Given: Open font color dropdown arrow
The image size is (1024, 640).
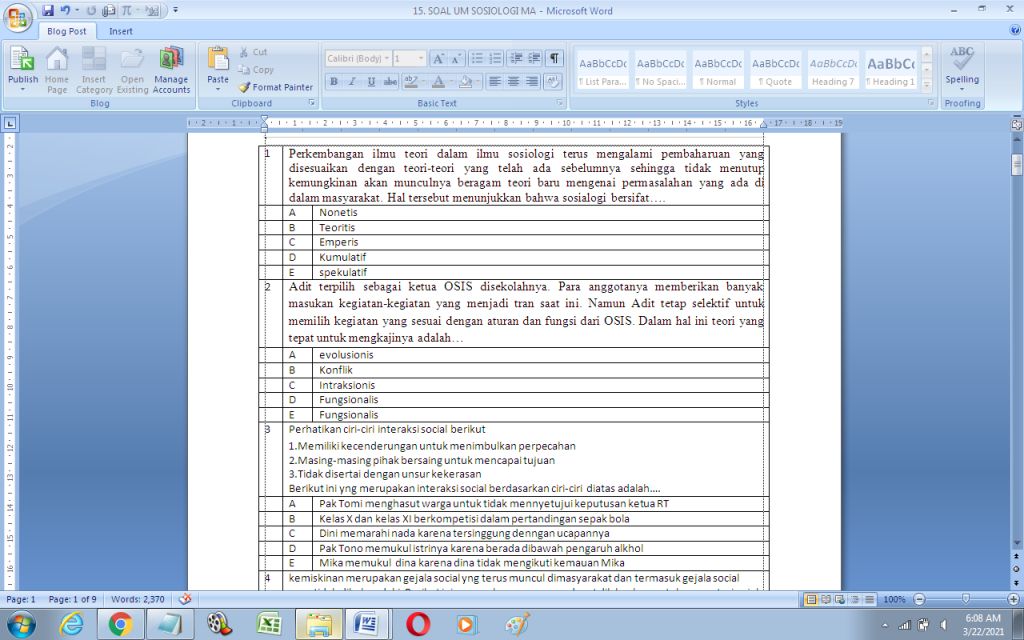Looking at the screenshot, I should click(x=451, y=82).
